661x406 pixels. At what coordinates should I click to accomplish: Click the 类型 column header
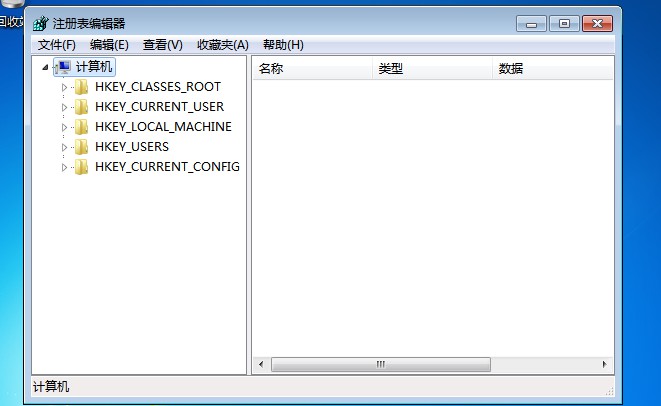(x=433, y=68)
